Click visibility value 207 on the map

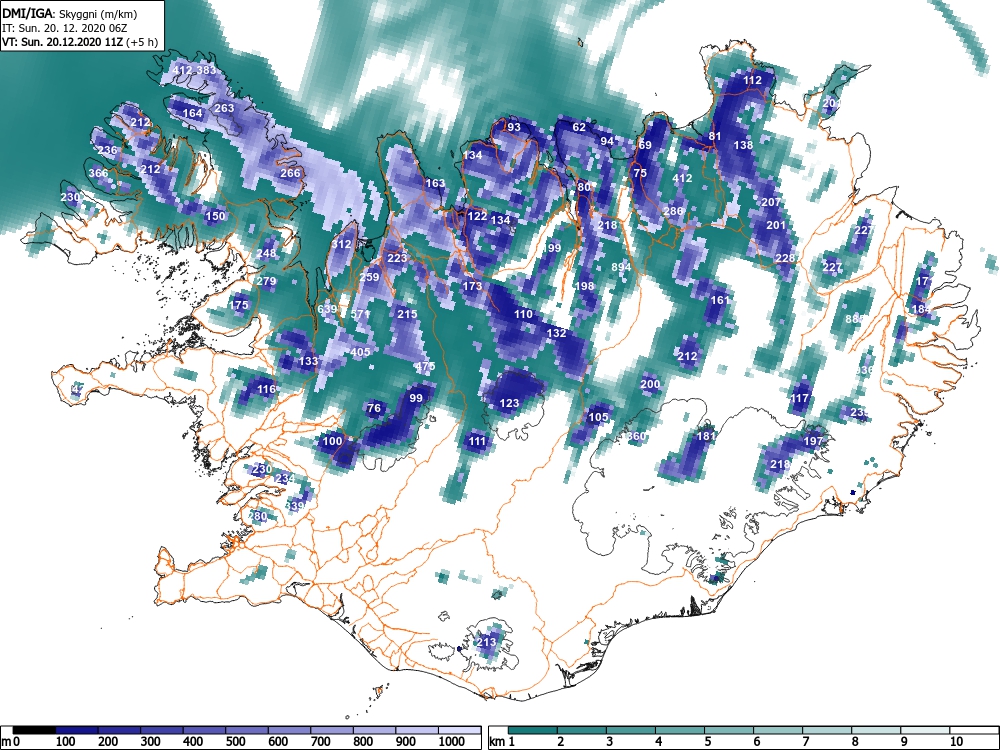(x=771, y=202)
